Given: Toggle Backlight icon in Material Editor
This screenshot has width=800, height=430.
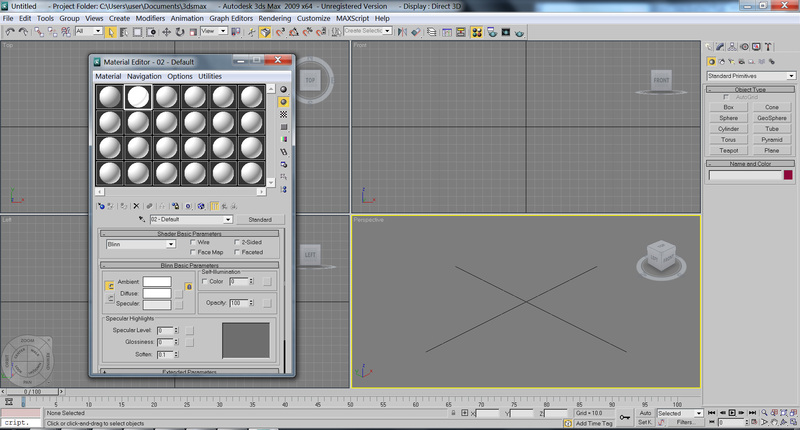Looking at the screenshot, I should click(x=283, y=102).
